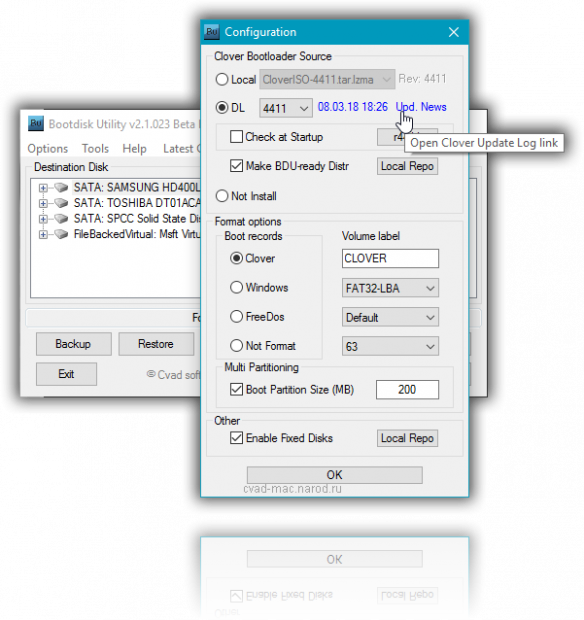Click the FileBackedVirtual Msft disk icon
This screenshot has width=584, height=620.
point(60,234)
